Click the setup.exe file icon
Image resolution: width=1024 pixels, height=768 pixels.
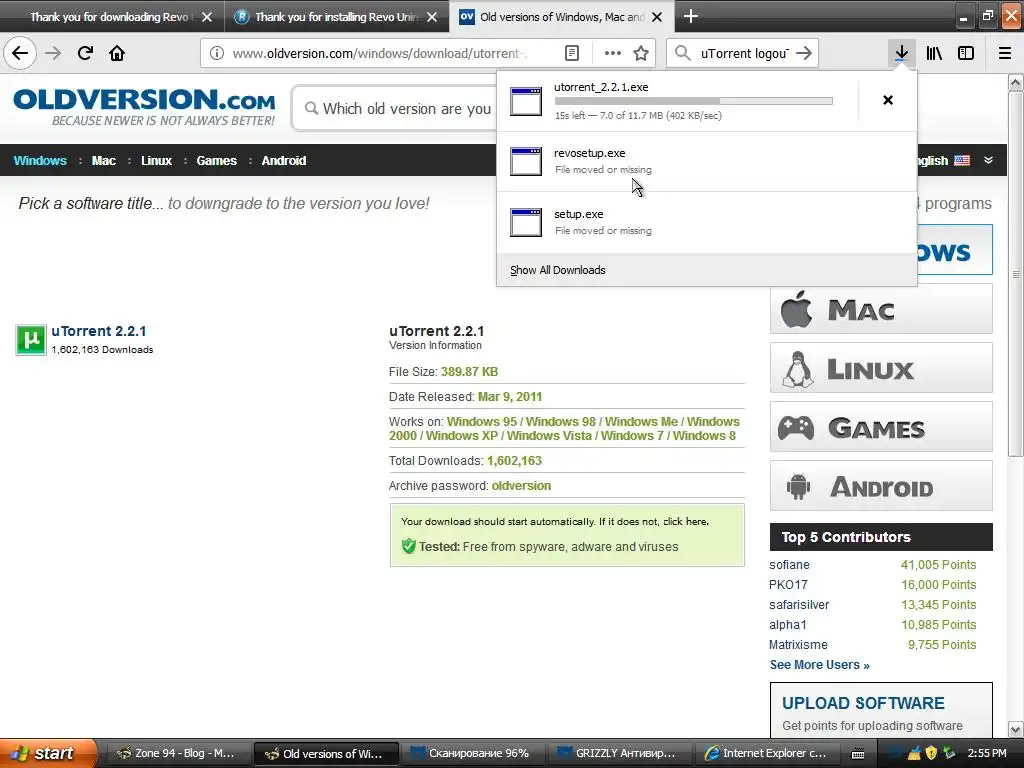[x=526, y=222]
